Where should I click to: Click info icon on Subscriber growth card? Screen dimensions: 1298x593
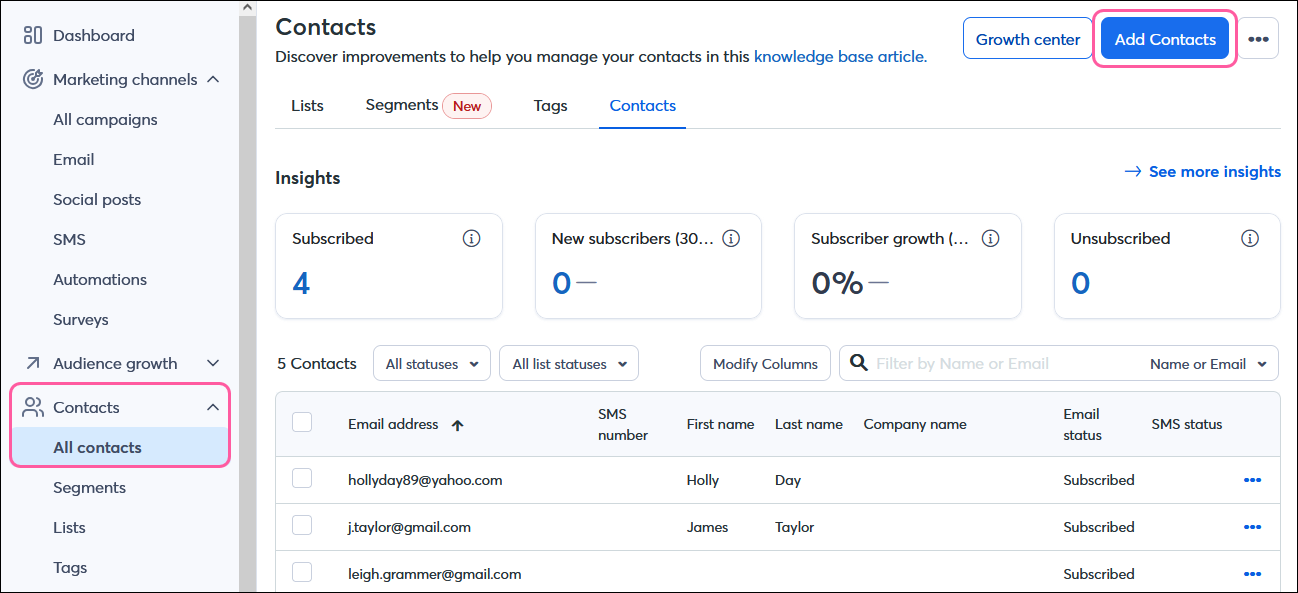991,238
